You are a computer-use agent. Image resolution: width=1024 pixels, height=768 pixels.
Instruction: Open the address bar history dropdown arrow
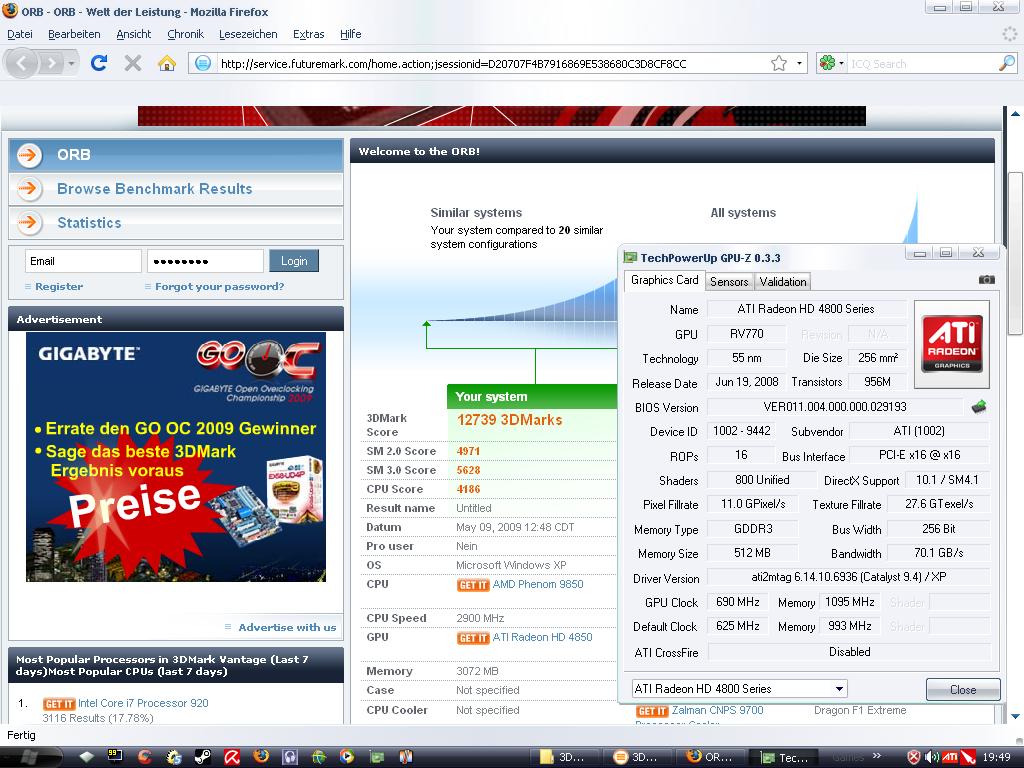[799, 63]
